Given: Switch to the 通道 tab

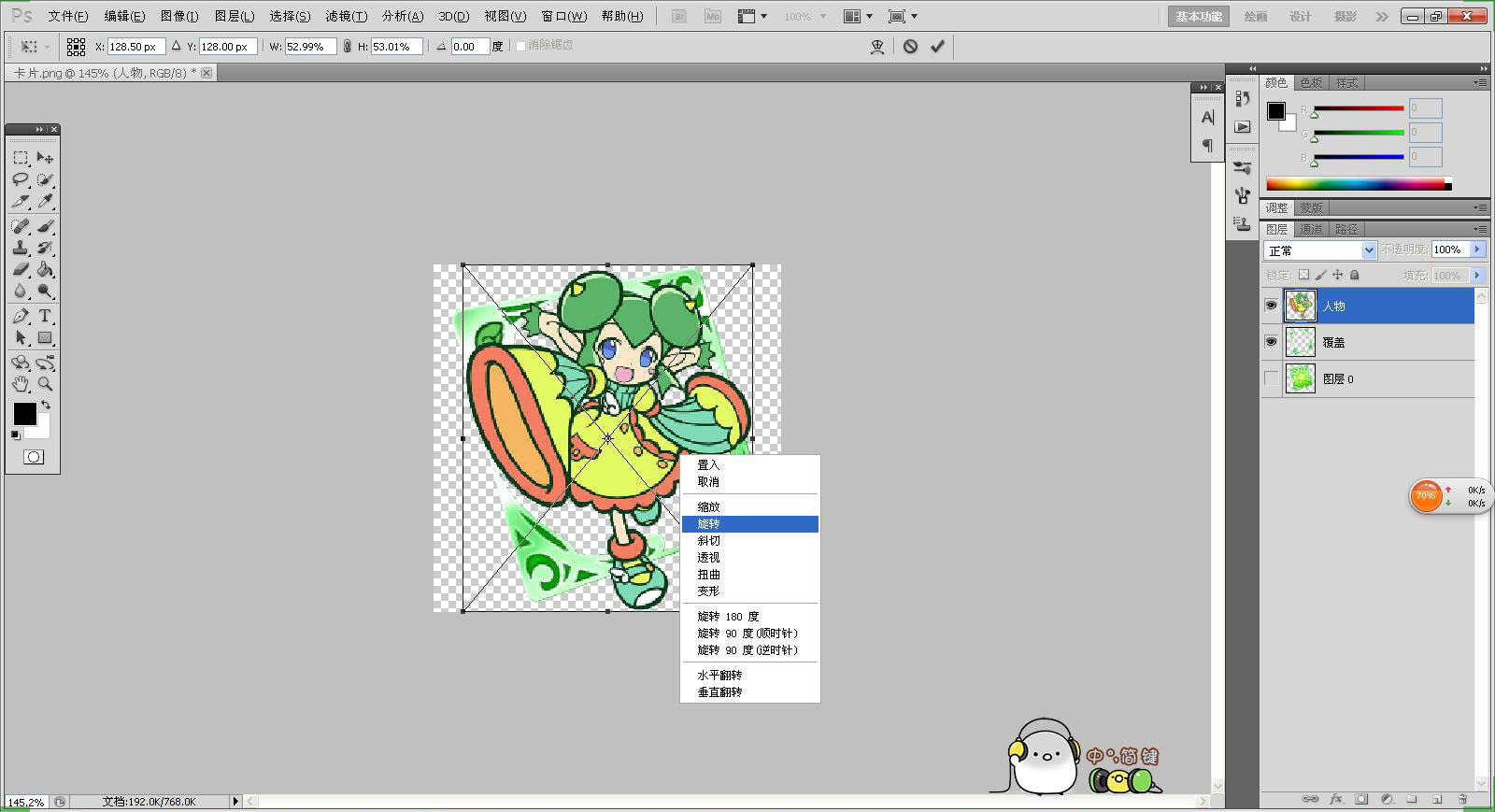Looking at the screenshot, I should pos(1311,229).
